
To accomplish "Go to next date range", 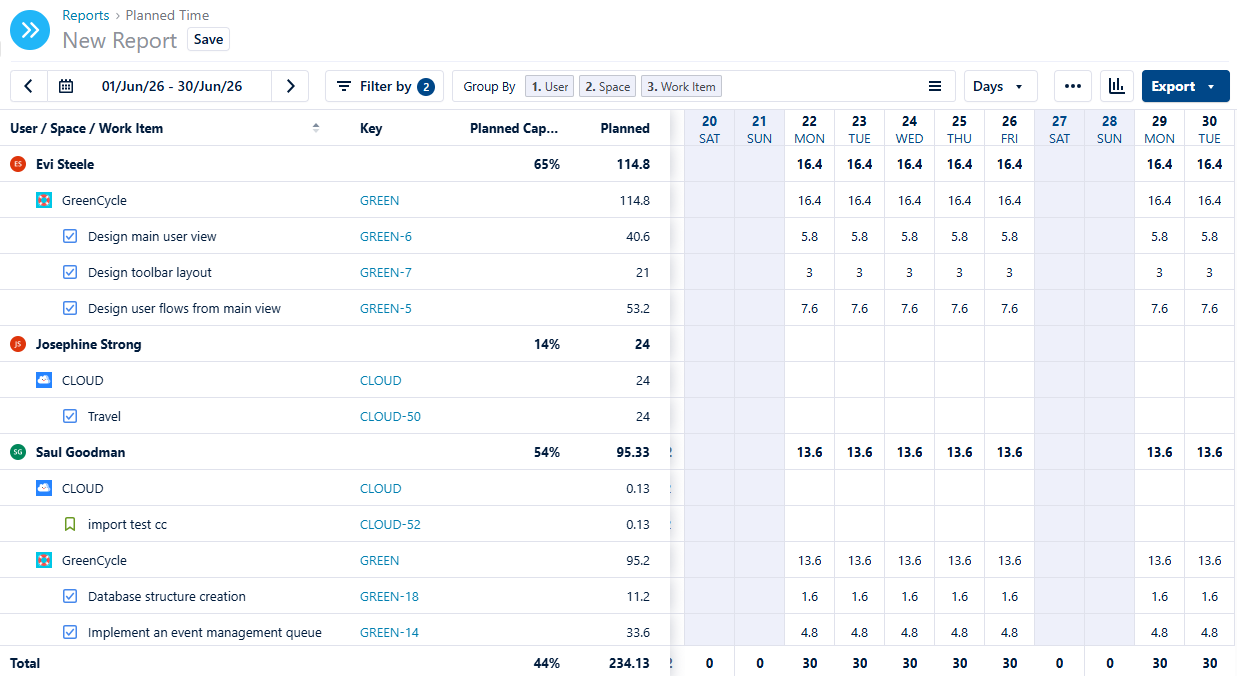I will [290, 86].
